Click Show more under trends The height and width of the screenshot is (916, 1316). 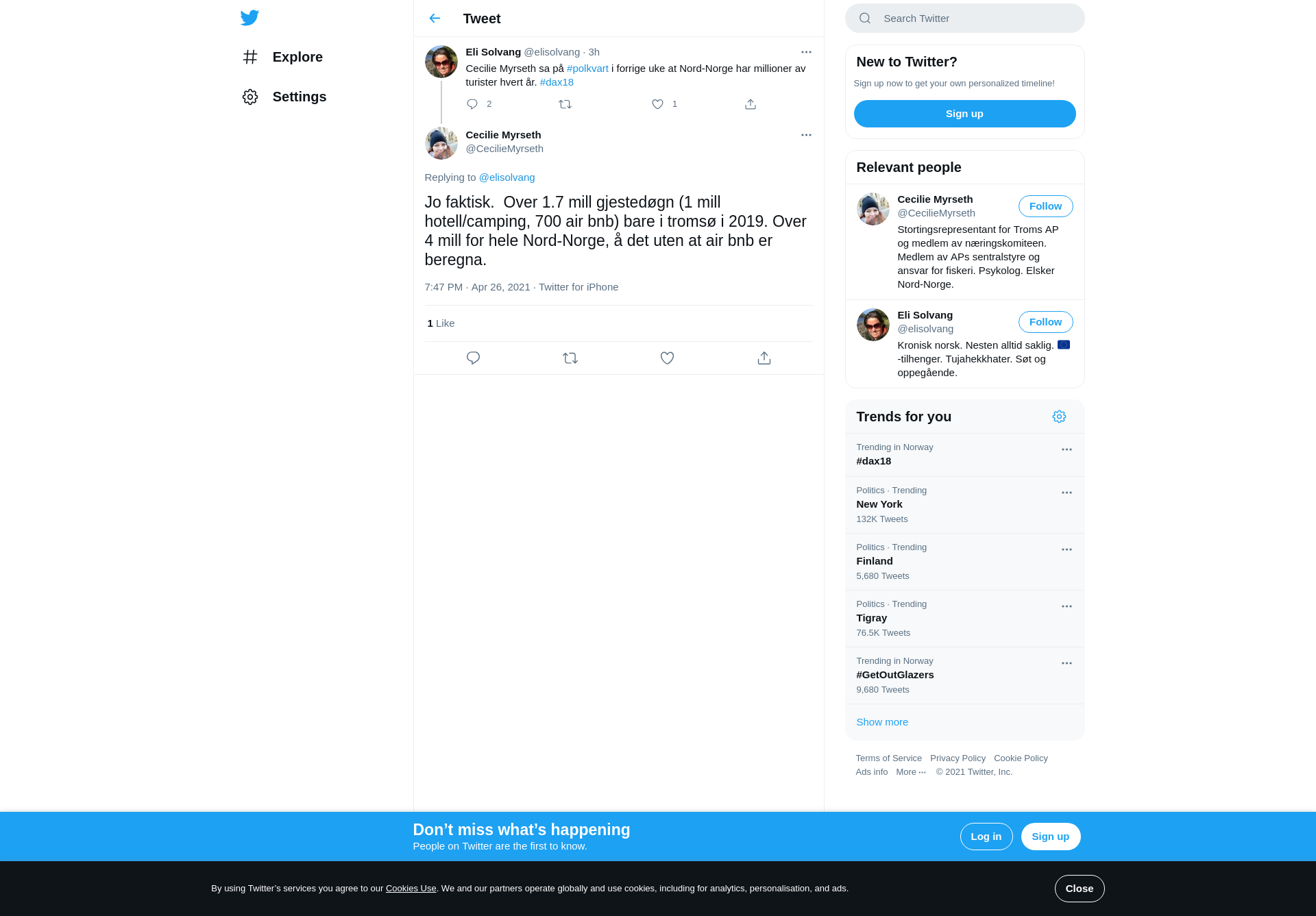(882, 722)
